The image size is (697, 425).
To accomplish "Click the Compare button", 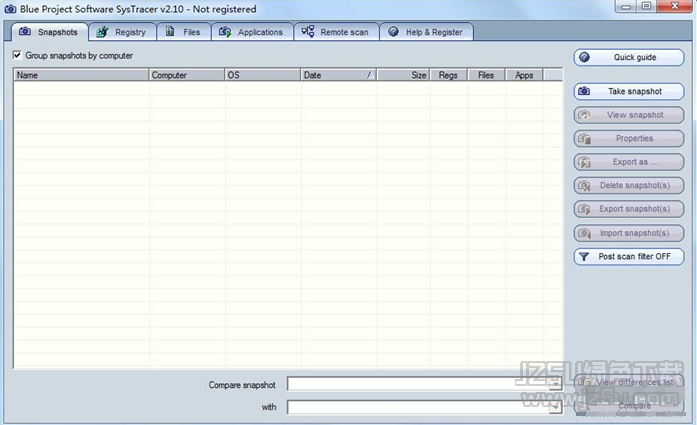I will click(629, 406).
